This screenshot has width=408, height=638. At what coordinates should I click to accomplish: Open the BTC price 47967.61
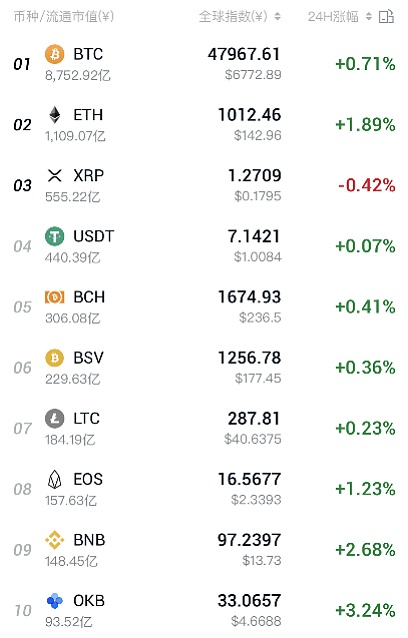[244, 54]
